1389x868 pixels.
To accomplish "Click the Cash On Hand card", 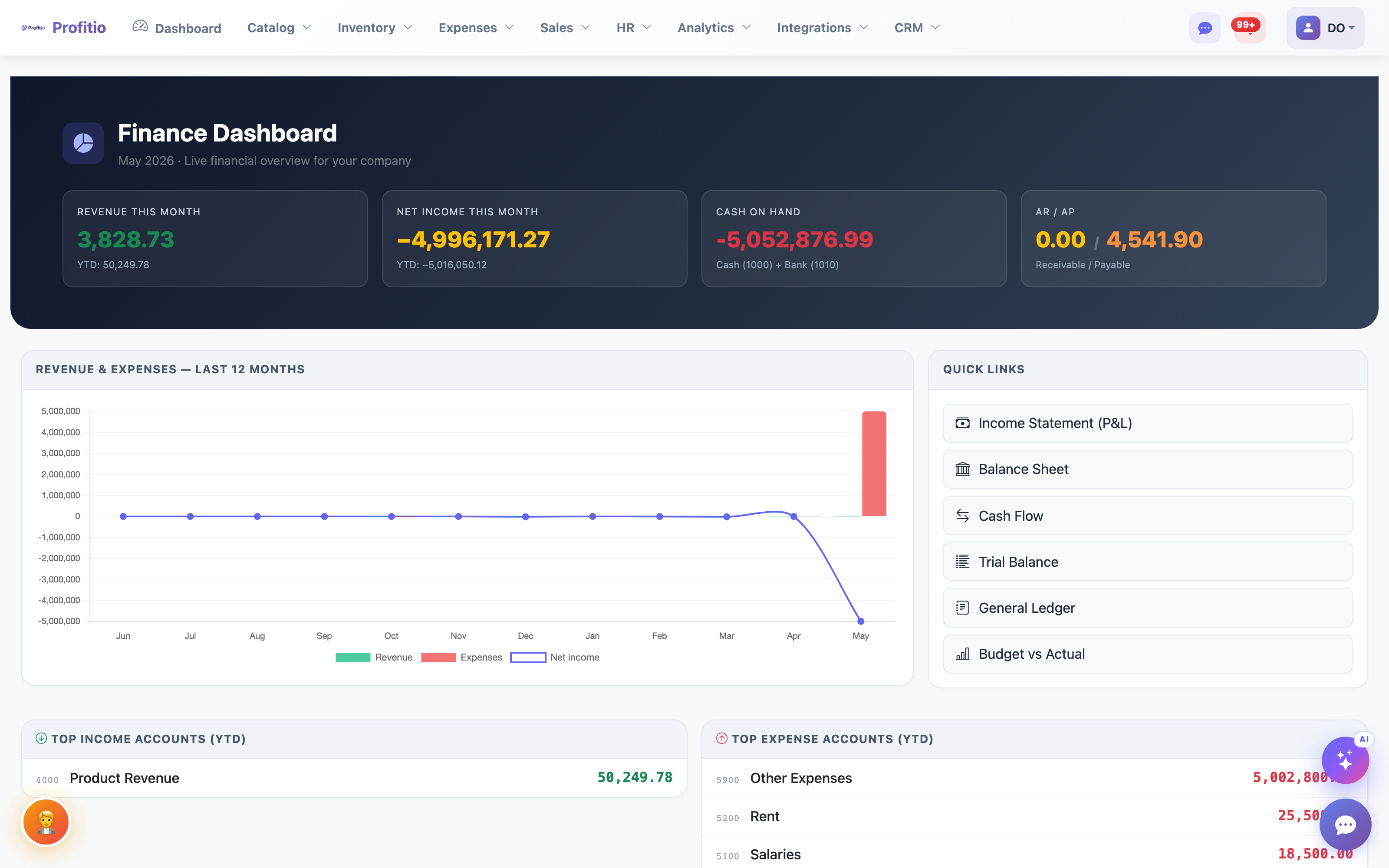I will 854,238.
